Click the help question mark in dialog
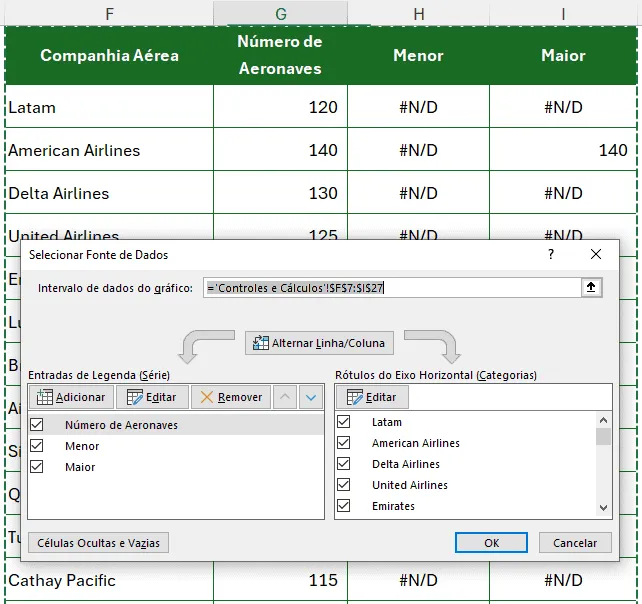Image resolution: width=642 pixels, height=604 pixels. (x=551, y=254)
